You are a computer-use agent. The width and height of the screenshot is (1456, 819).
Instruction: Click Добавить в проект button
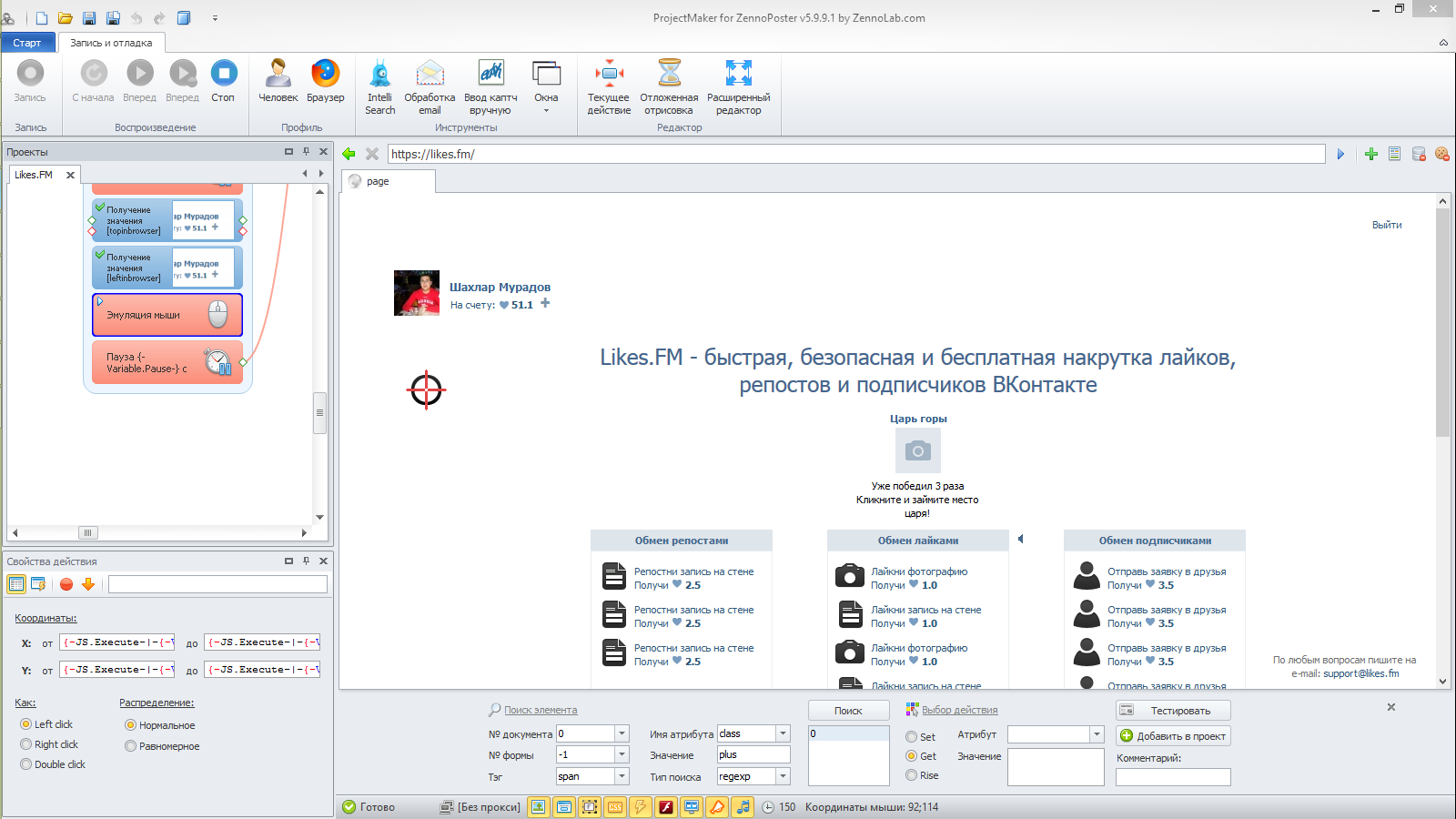[x=1173, y=736]
